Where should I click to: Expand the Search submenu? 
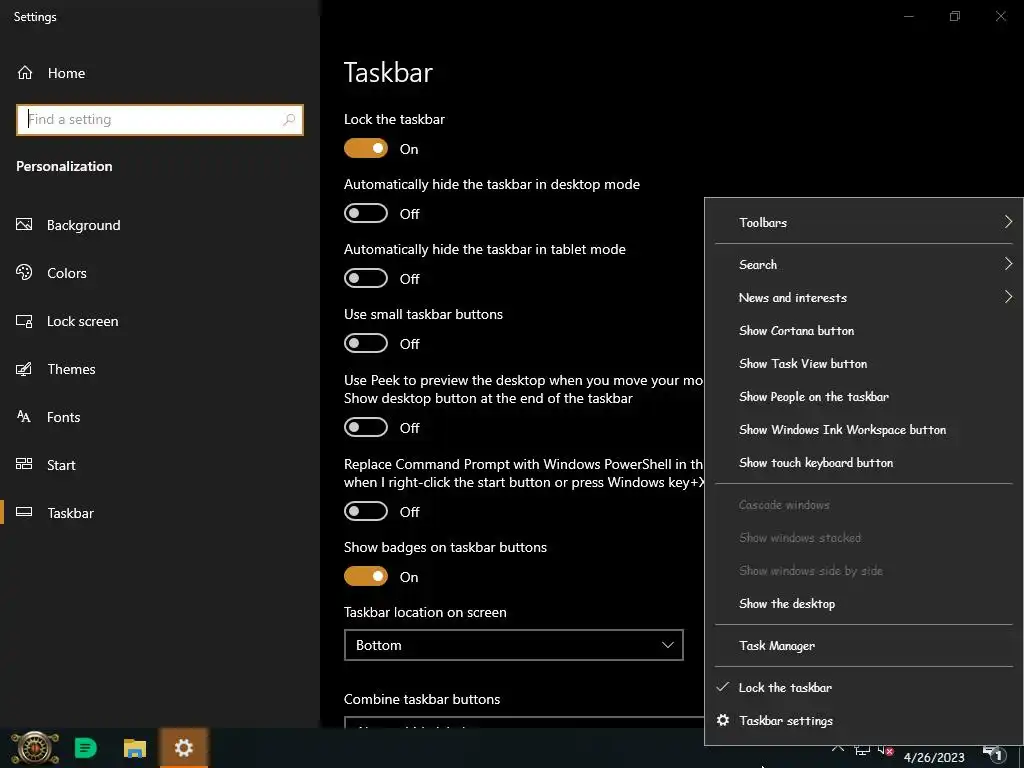[863, 264]
